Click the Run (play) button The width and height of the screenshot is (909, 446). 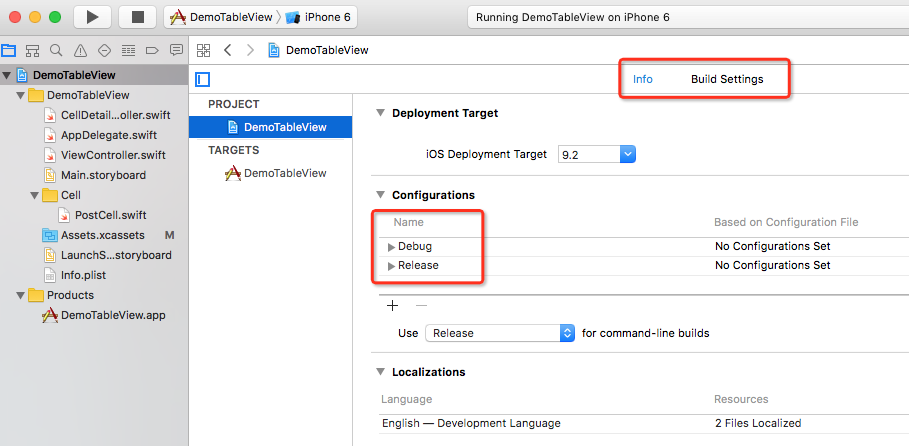92,17
